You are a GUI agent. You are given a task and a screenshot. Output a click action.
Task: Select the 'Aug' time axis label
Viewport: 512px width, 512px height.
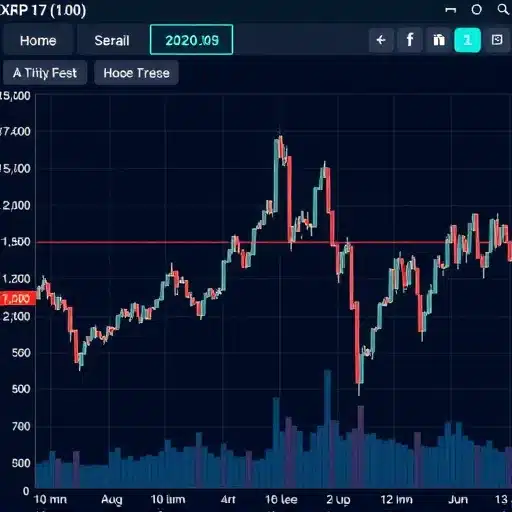112,499
